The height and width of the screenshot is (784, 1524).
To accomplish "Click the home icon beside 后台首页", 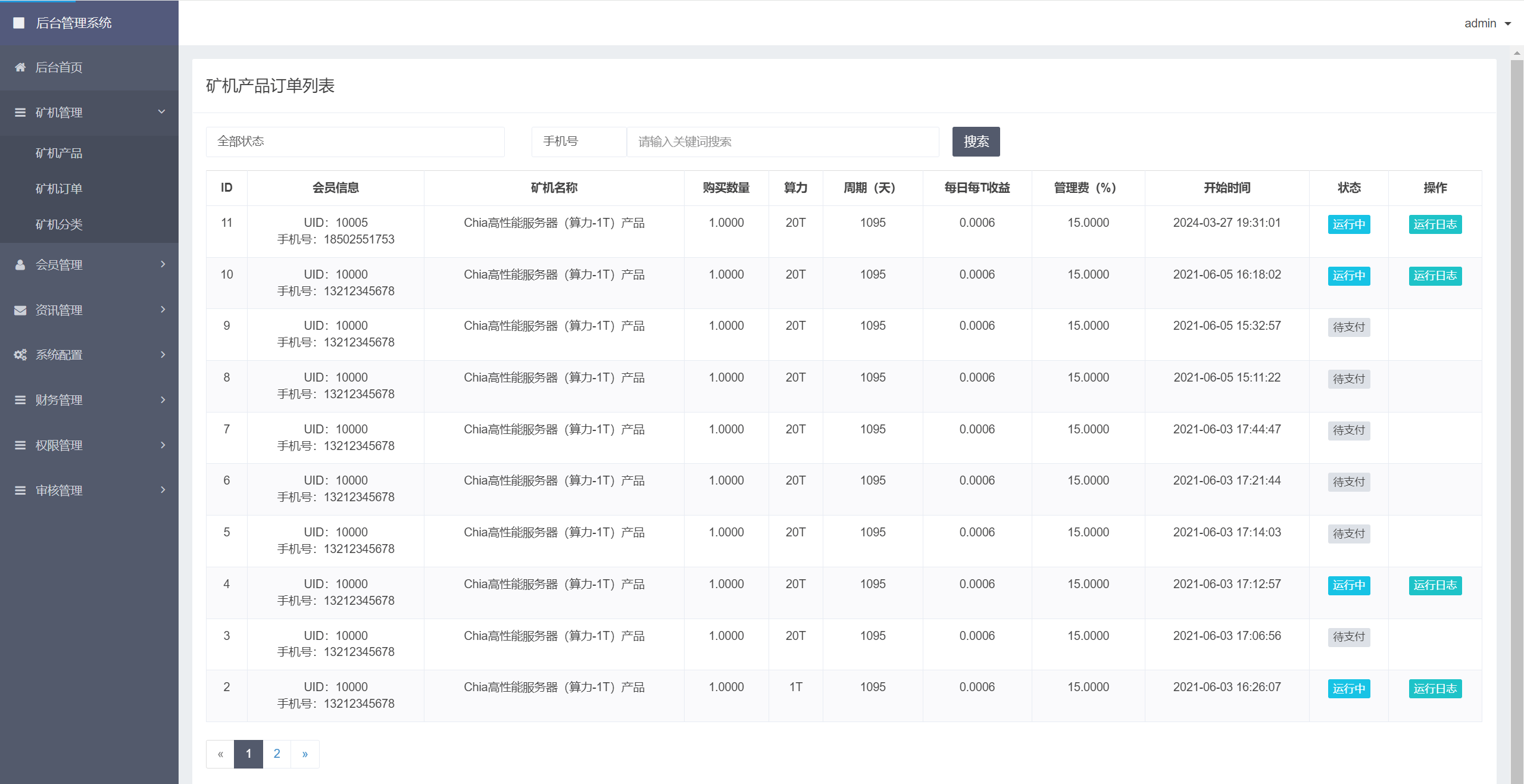I will click(x=20, y=67).
